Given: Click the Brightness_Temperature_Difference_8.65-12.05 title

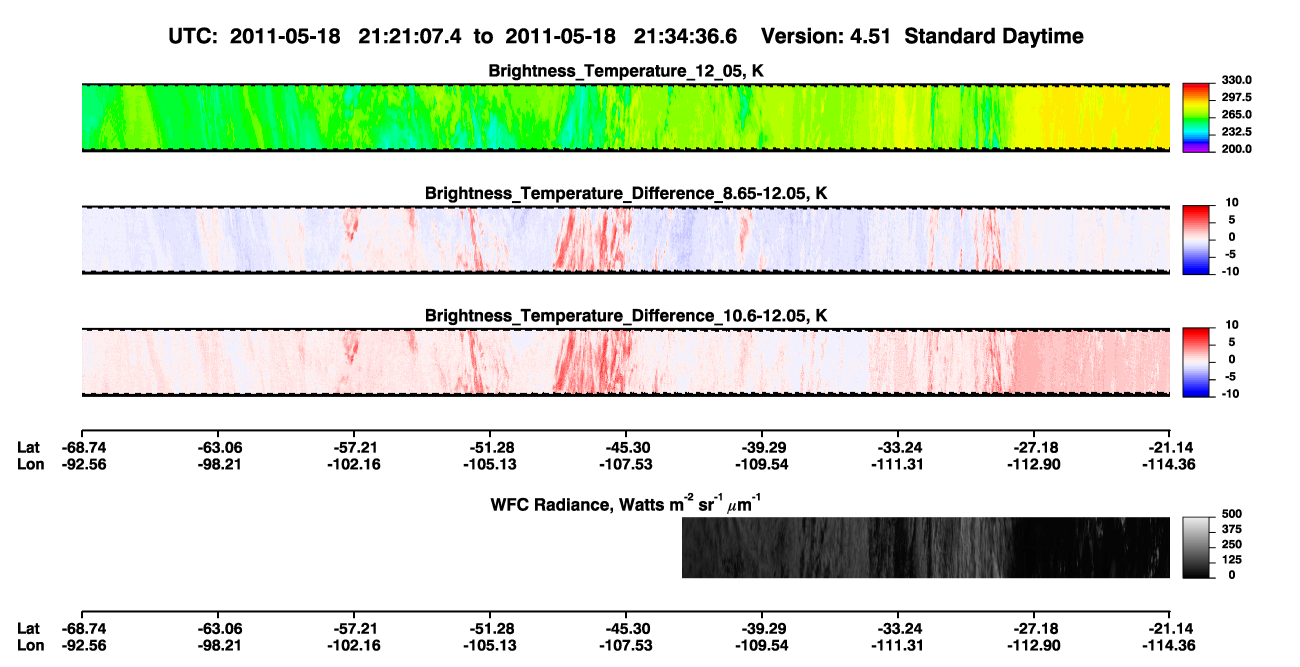Looking at the screenshot, I should [626, 193].
